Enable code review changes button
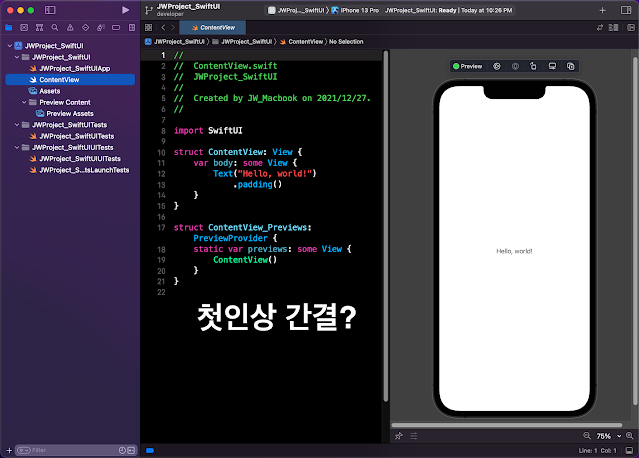The width and height of the screenshot is (639, 458). coord(599,28)
